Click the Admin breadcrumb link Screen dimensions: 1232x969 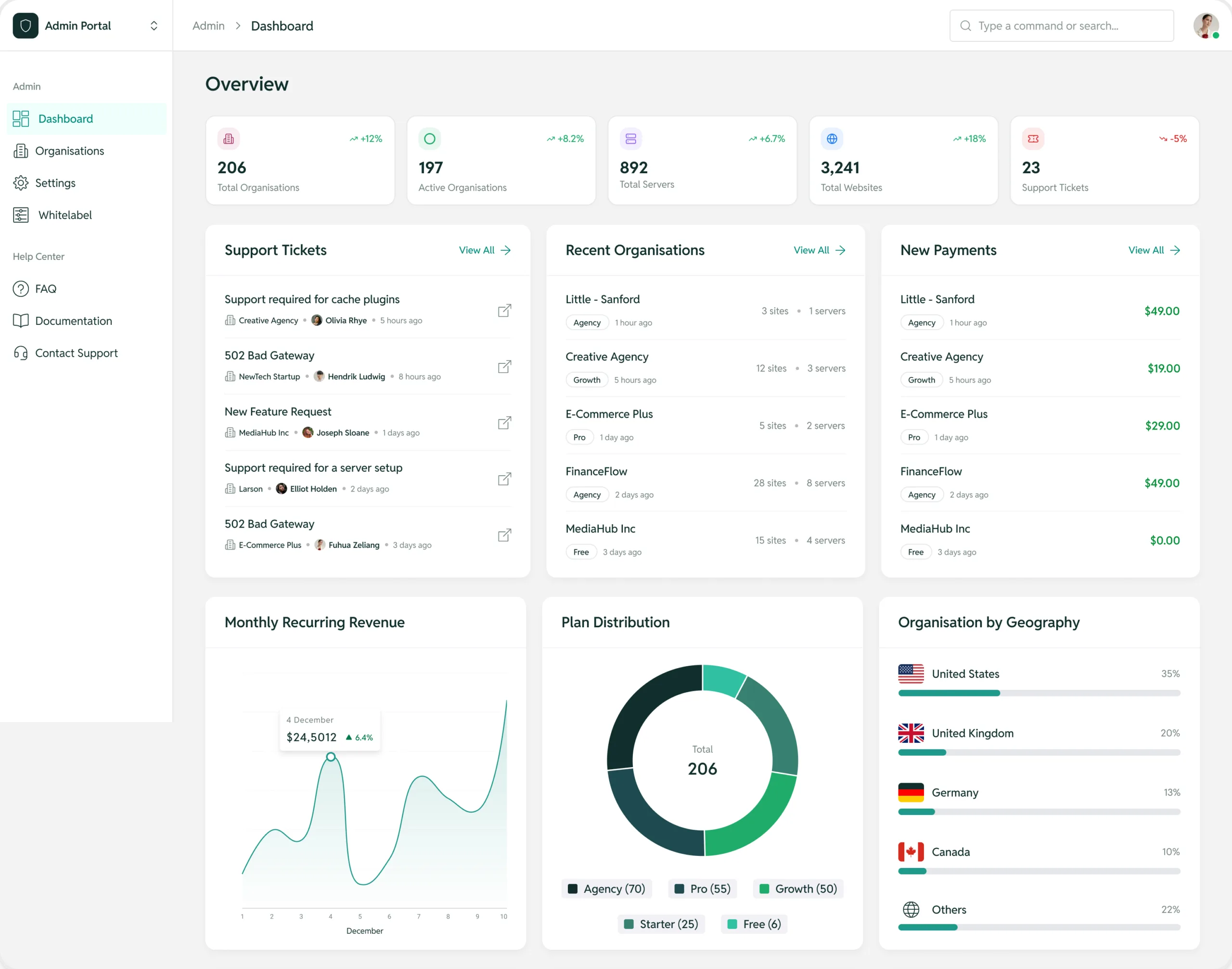(x=207, y=26)
